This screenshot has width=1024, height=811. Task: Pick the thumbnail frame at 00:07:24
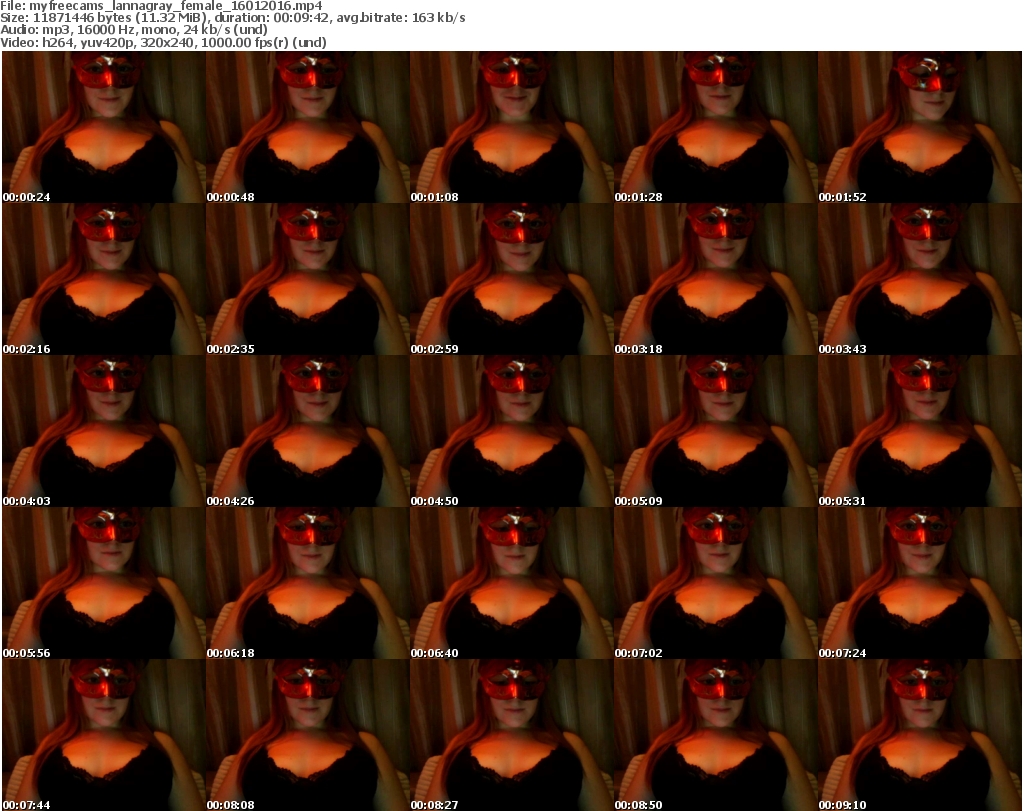[x=920, y=584]
